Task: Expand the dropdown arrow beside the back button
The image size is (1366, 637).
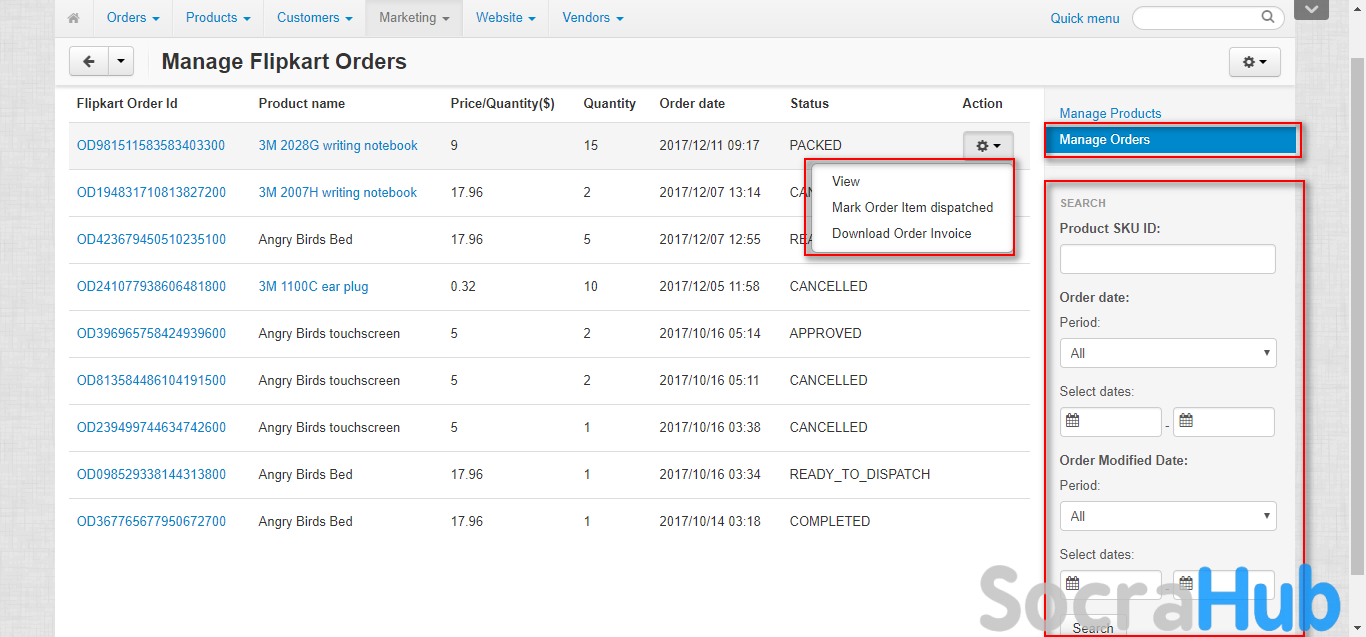Action: (x=120, y=61)
